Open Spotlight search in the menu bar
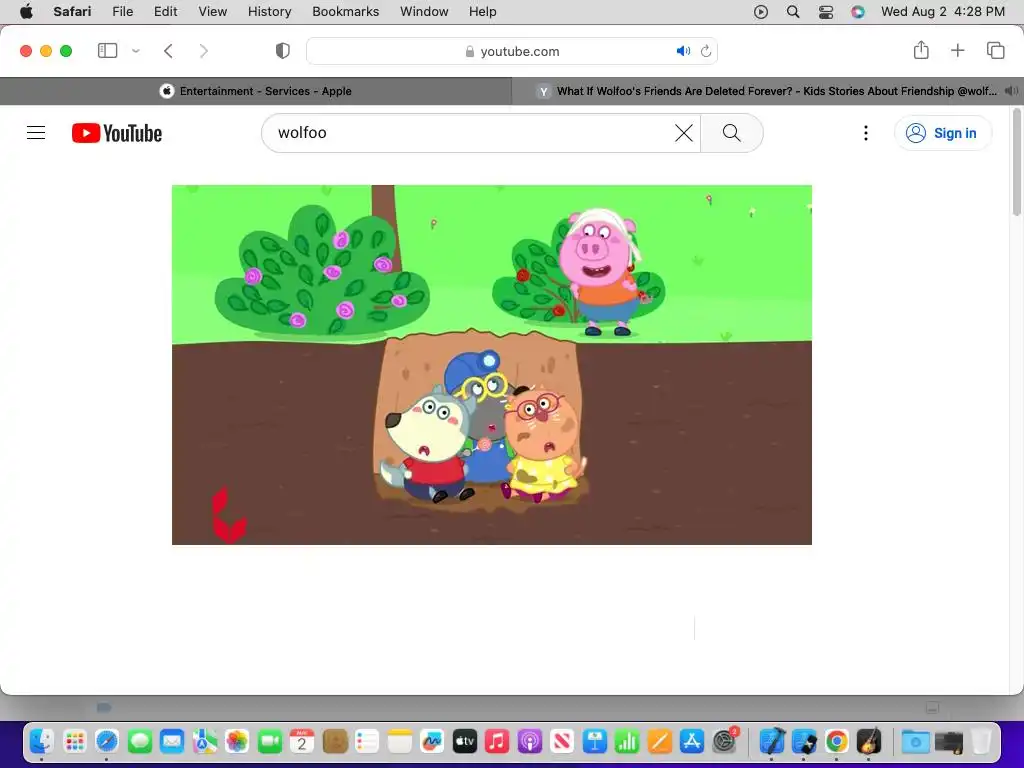Viewport: 1024px width, 768px height. (793, 12)
